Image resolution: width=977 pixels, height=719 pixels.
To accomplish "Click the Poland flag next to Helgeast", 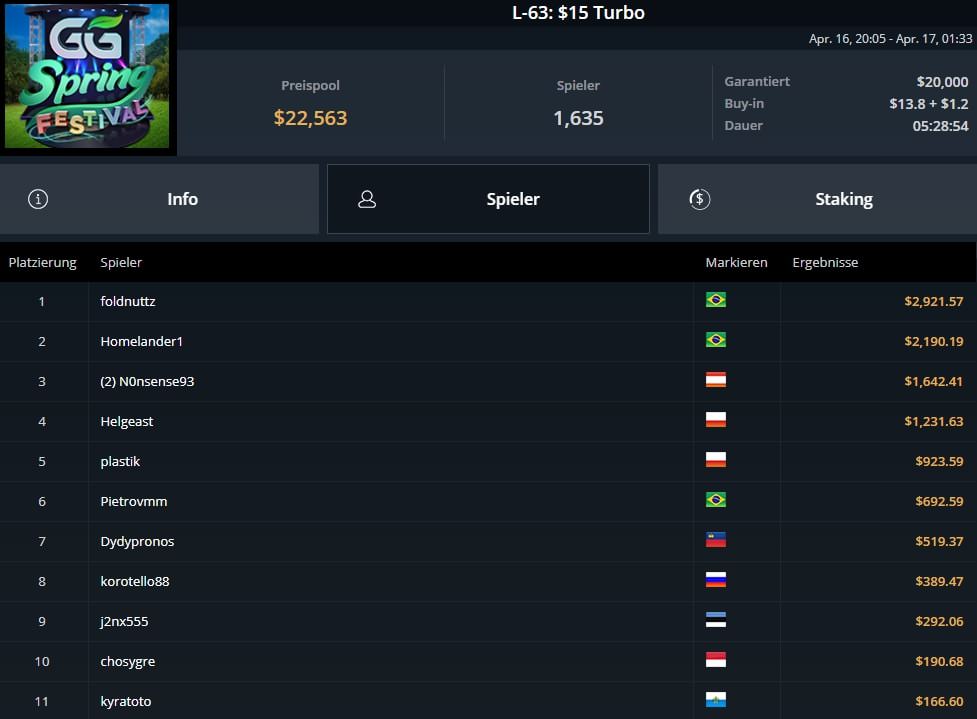I will 716,420.
